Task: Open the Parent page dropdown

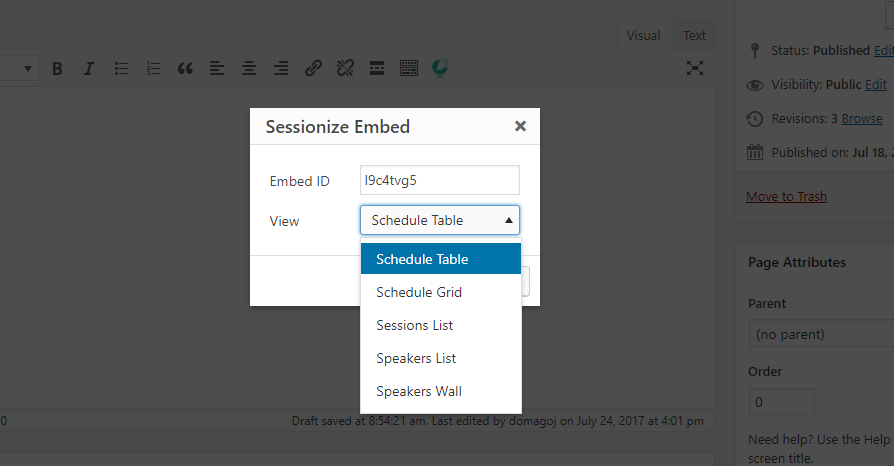Action: coord(821,334)
